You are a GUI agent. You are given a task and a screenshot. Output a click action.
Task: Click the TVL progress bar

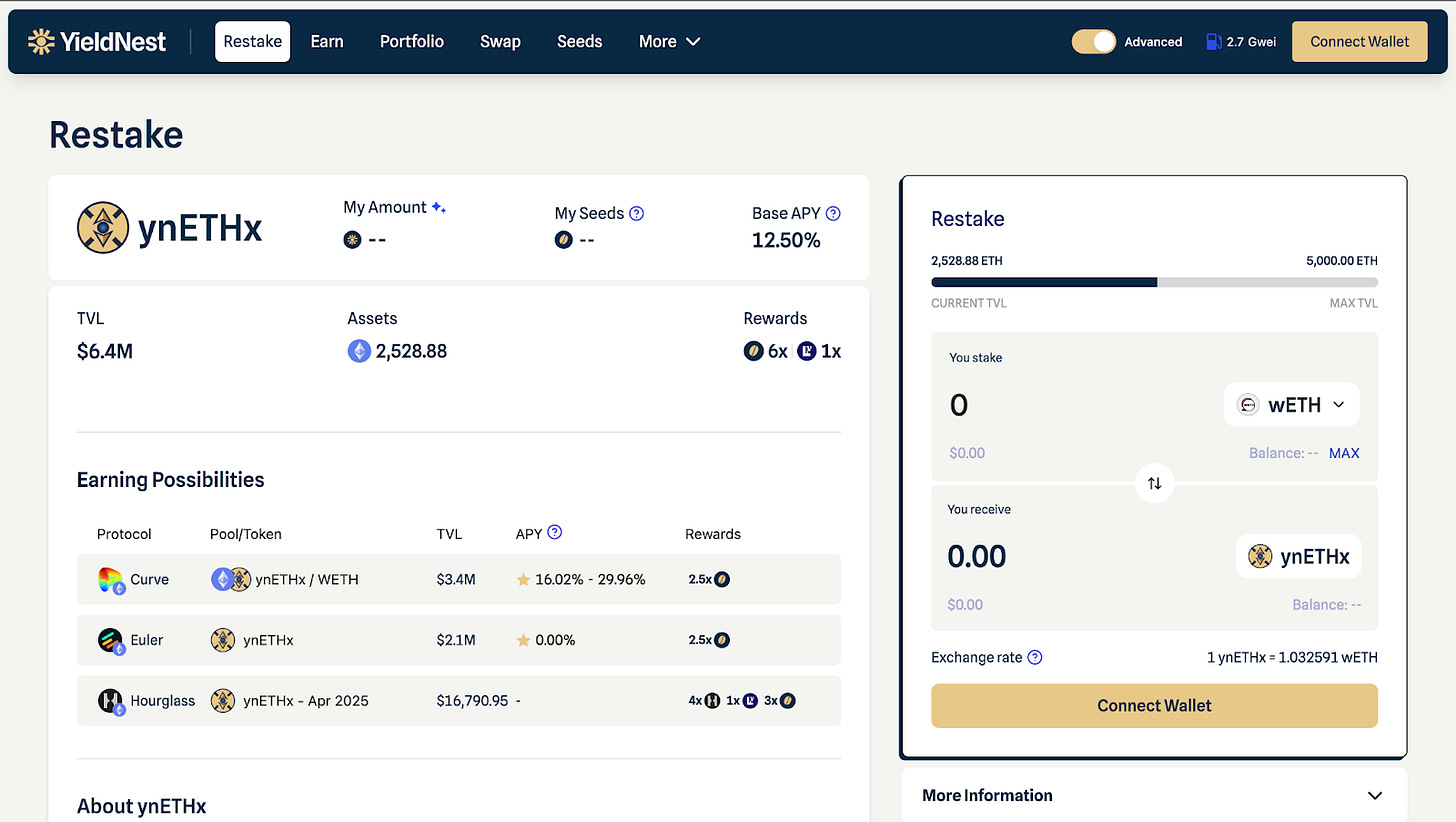(x=1154, y=282)
